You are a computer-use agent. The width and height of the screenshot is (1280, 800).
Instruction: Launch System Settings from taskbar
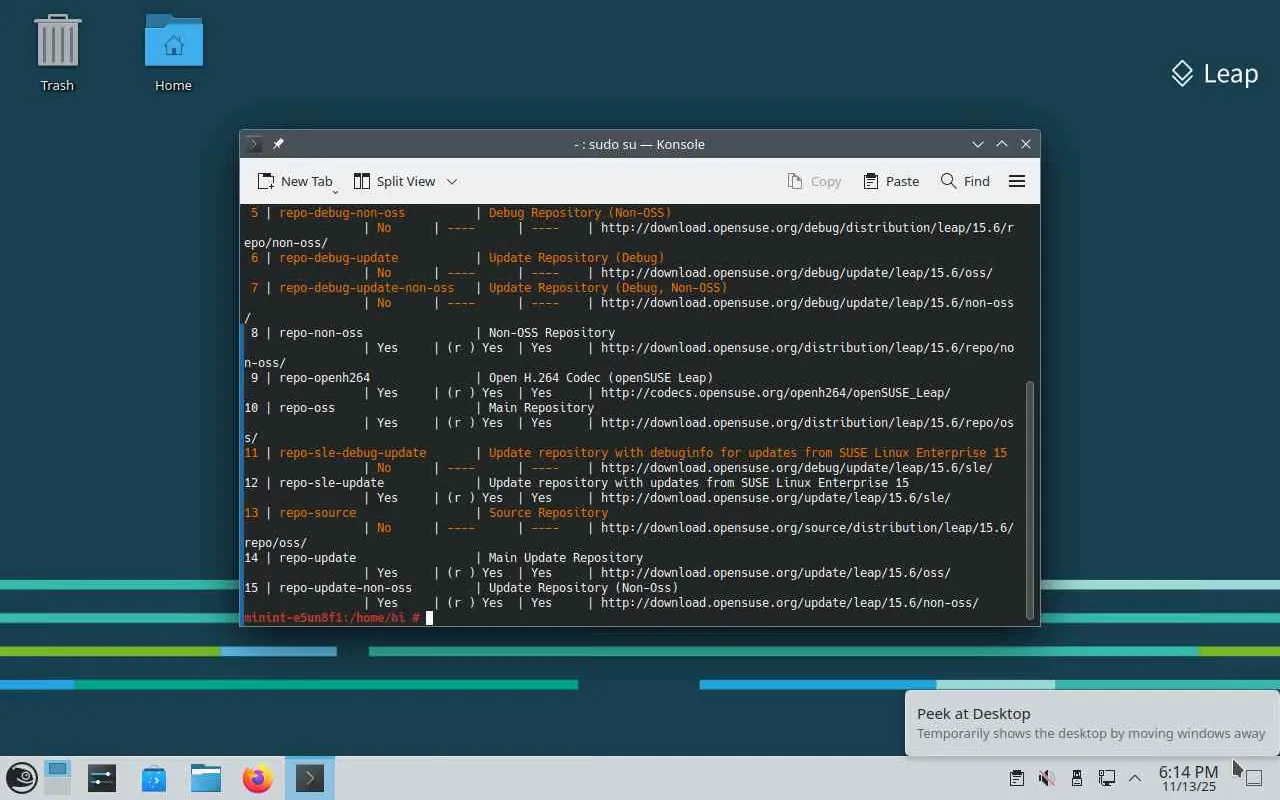102,778
